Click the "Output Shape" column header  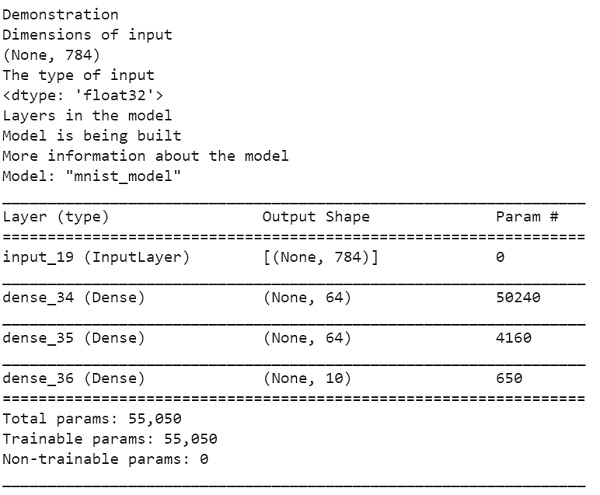[x=315, y=217]
